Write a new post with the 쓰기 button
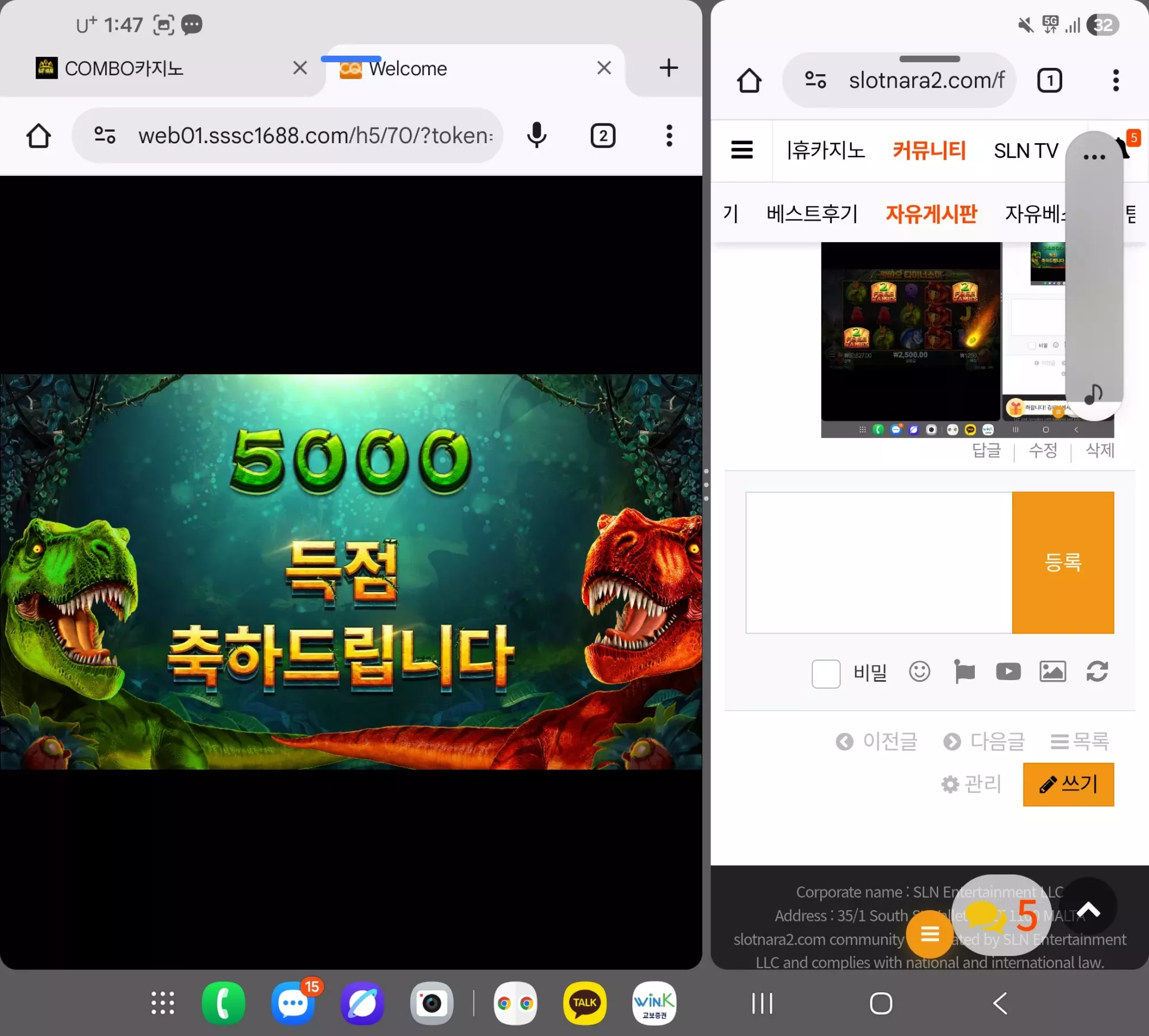The width and height of the screenshot is (1149, 1036). coord(1069,784)
